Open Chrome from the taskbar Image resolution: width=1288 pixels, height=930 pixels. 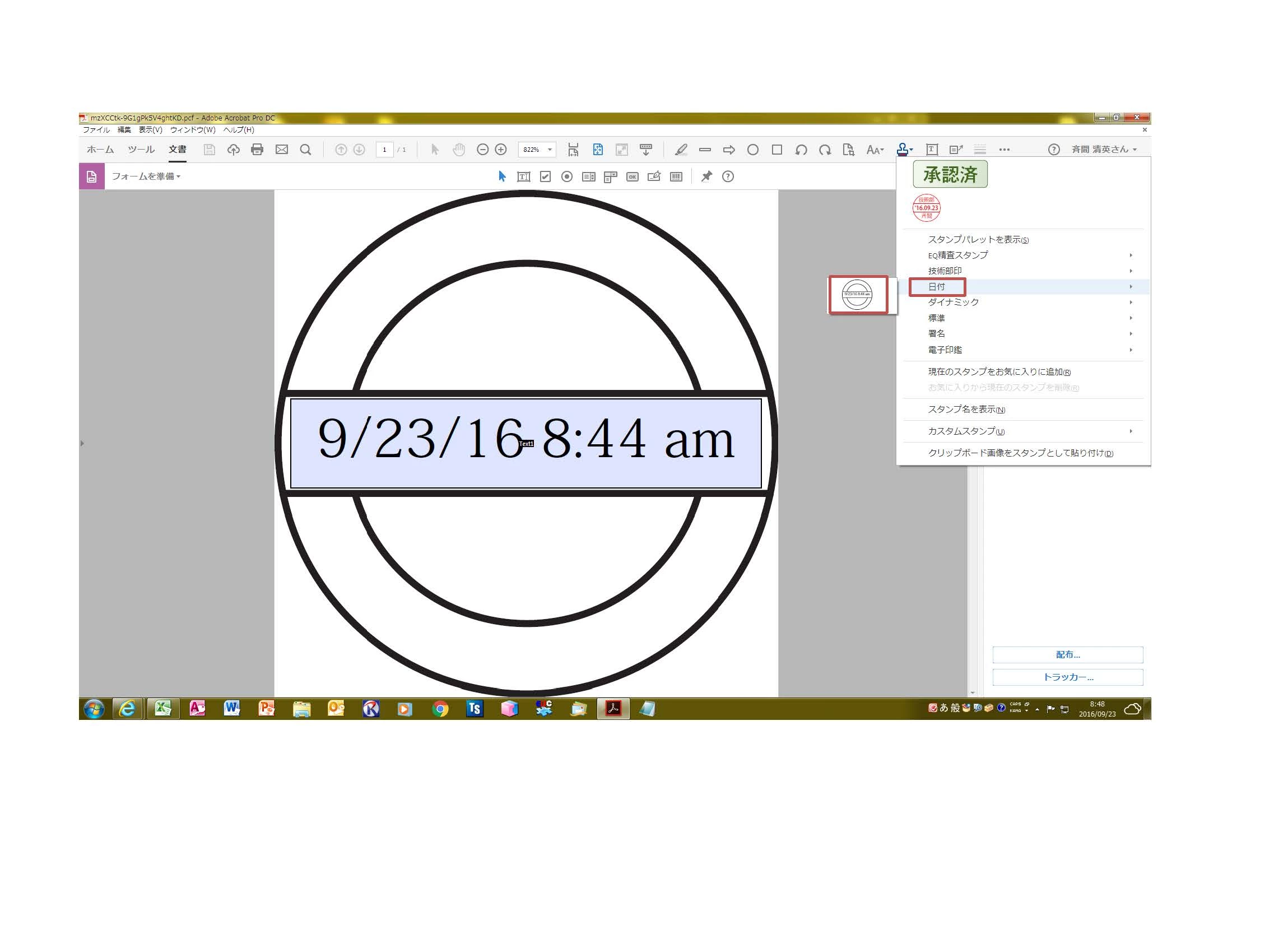(x=440, y=709)
